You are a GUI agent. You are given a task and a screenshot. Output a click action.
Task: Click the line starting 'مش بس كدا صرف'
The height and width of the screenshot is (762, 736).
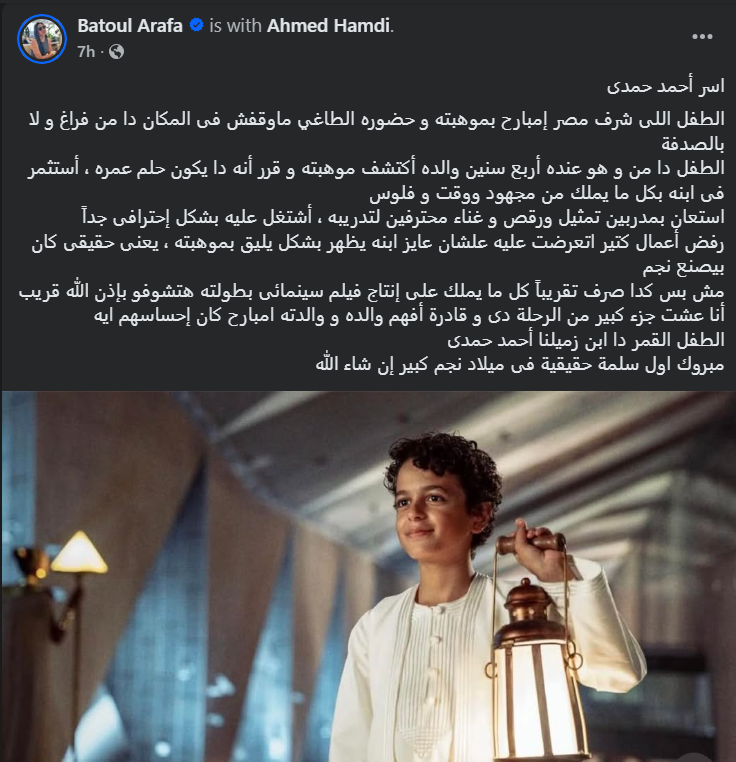[x=371, y=291]
